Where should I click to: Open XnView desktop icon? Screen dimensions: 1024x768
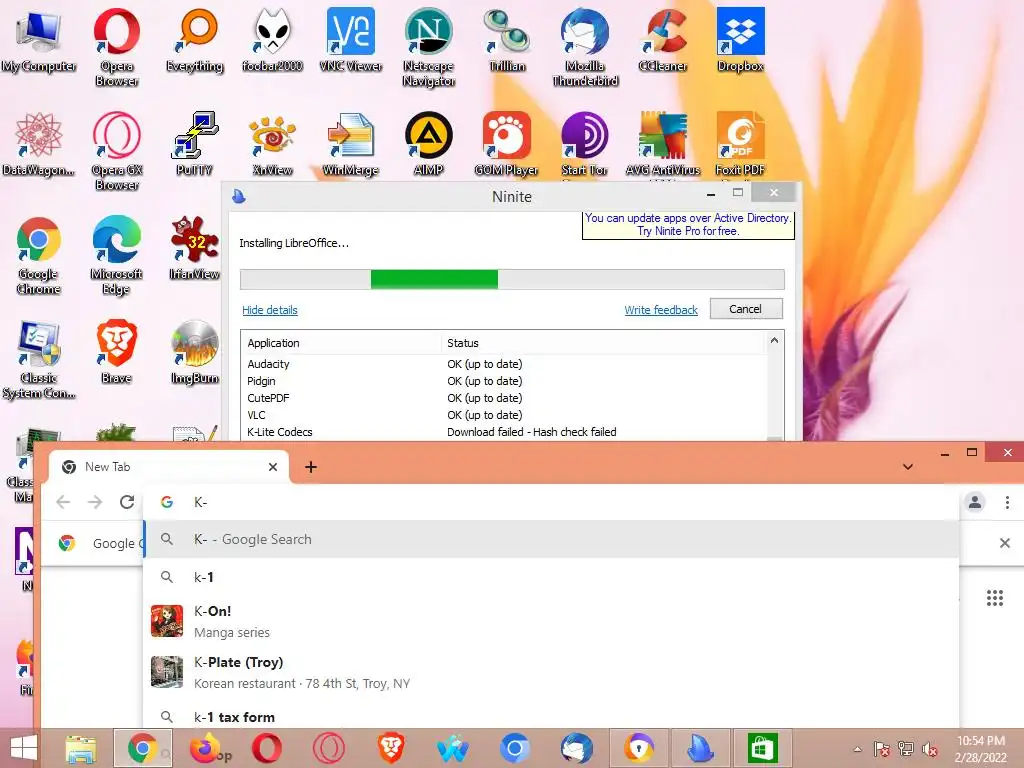272,144
